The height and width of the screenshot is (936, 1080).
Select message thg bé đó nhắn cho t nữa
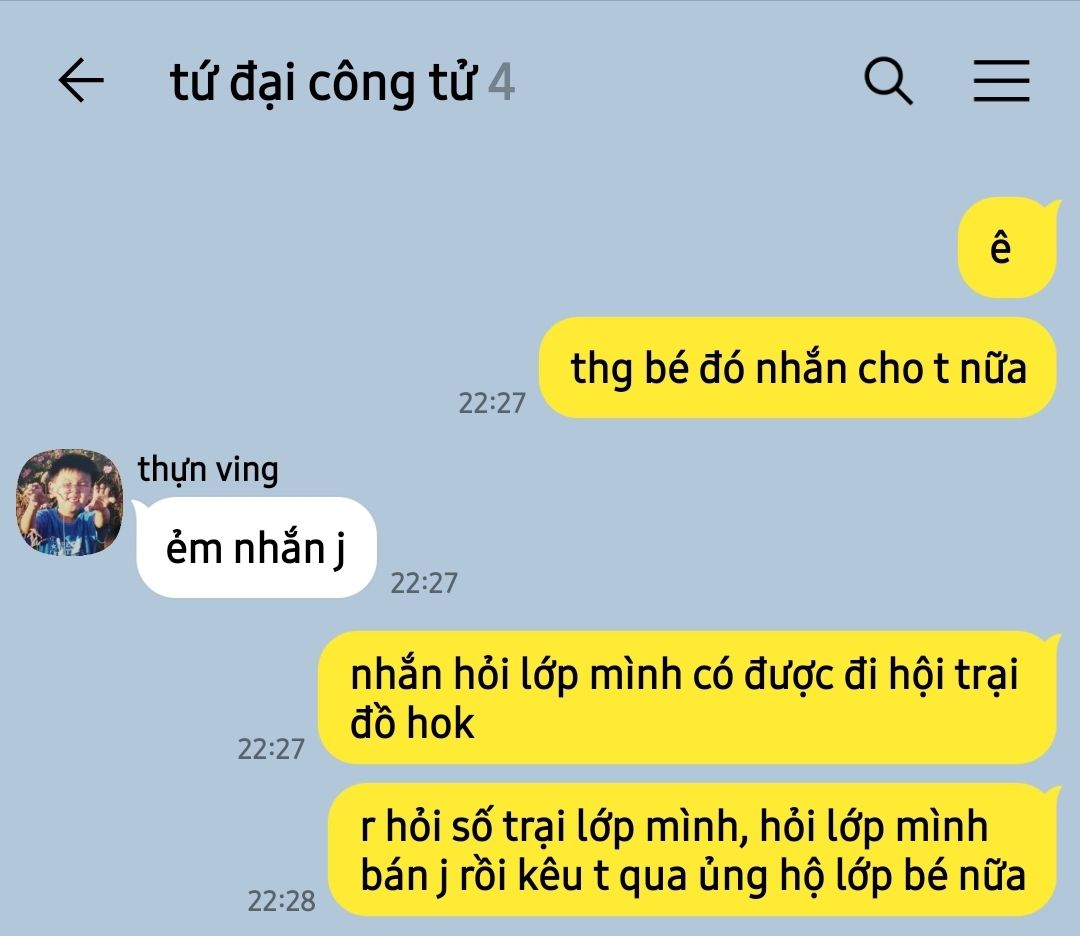[797, 368]
